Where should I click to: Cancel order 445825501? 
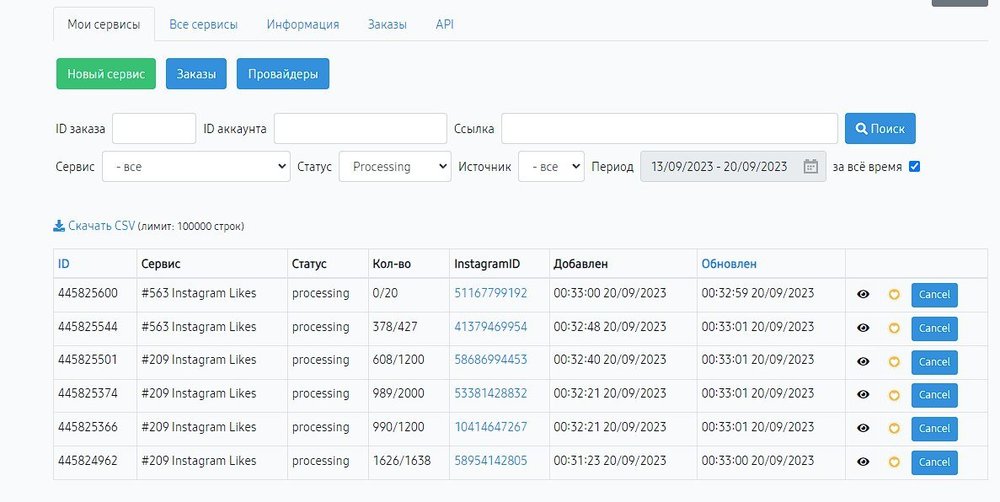(934, 362)
